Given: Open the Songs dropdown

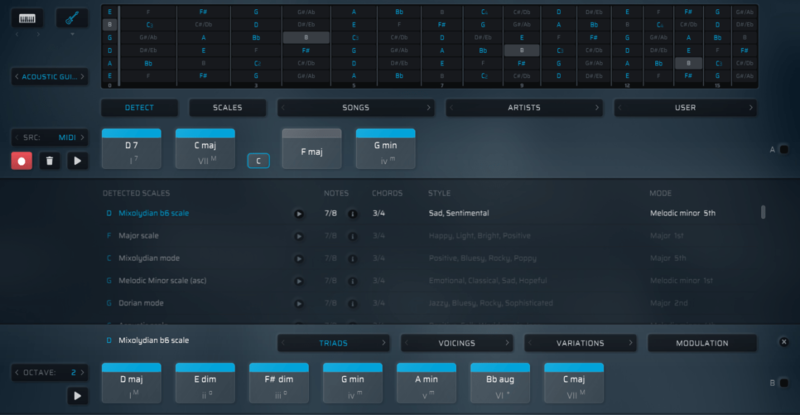Looking at the screenshot, I should [356, 108].
